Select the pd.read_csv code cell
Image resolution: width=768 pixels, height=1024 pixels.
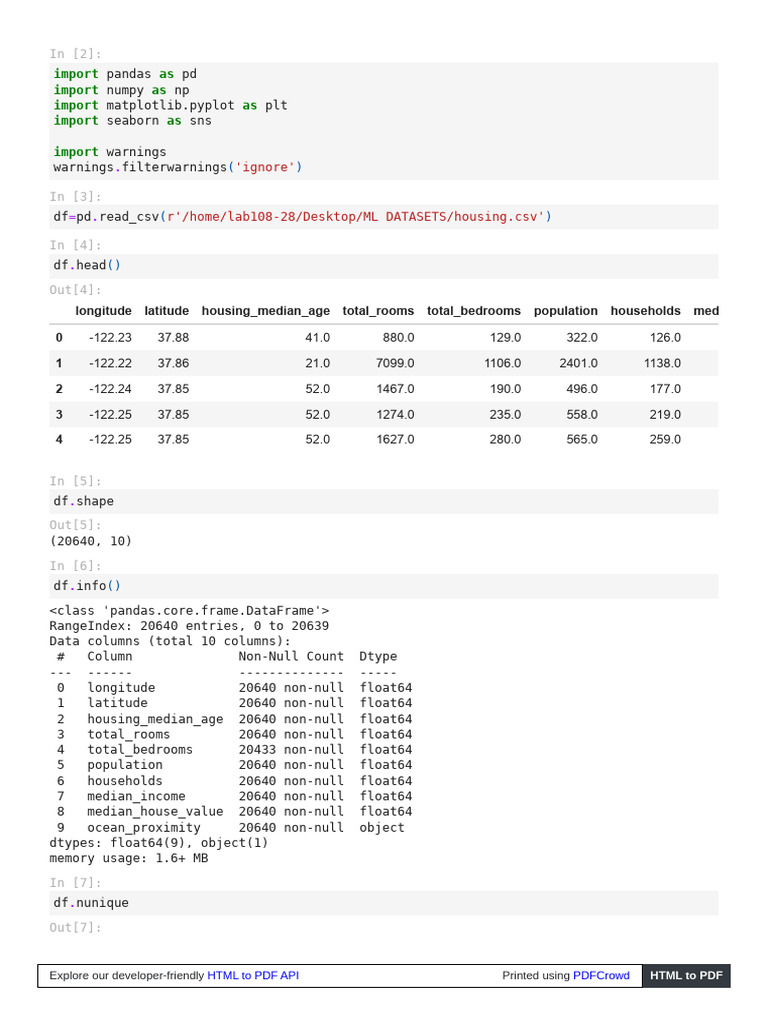pyautogui.click(x=384, y=216)
